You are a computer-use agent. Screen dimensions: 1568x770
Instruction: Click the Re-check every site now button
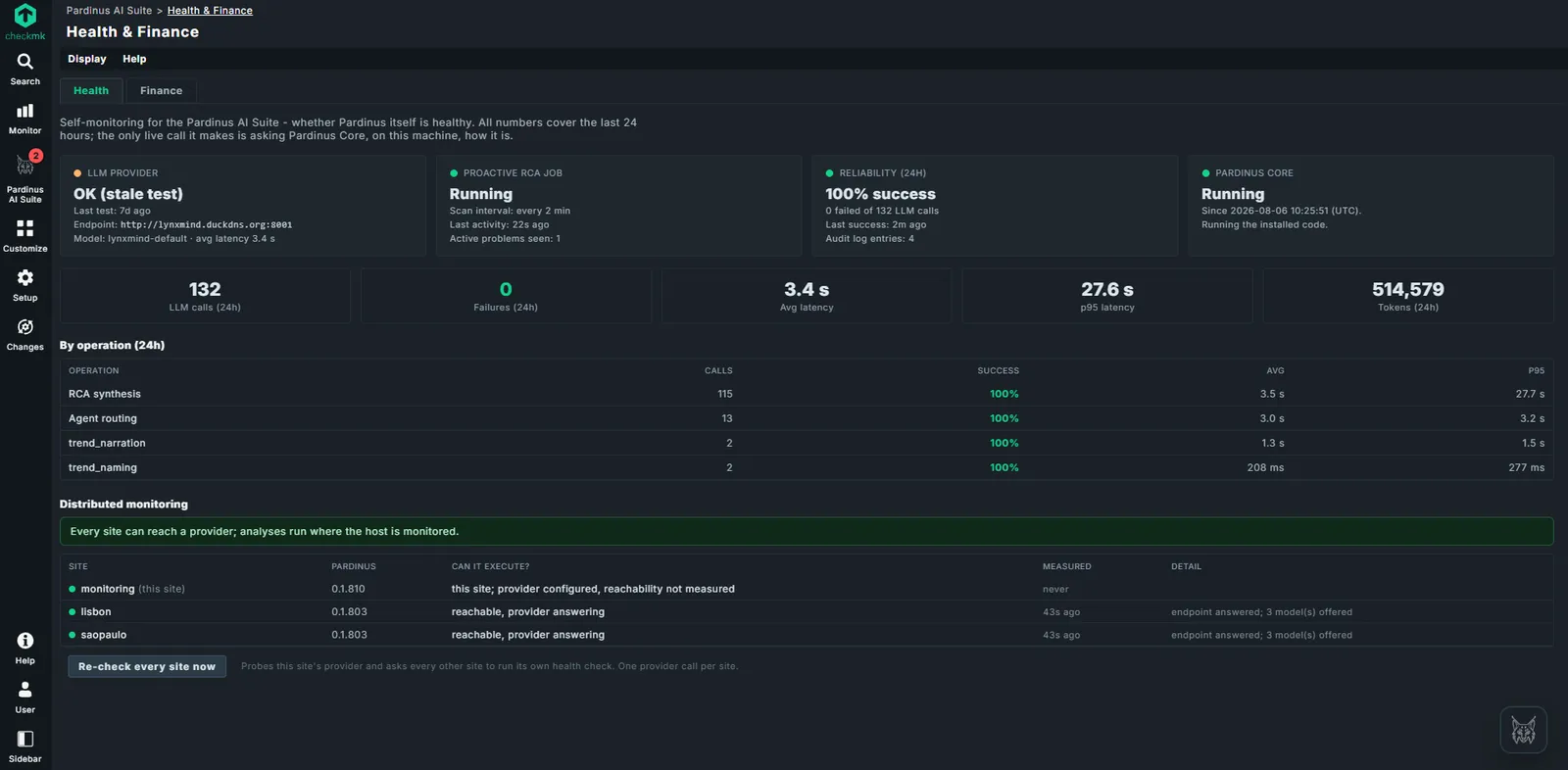pos(147,666)
